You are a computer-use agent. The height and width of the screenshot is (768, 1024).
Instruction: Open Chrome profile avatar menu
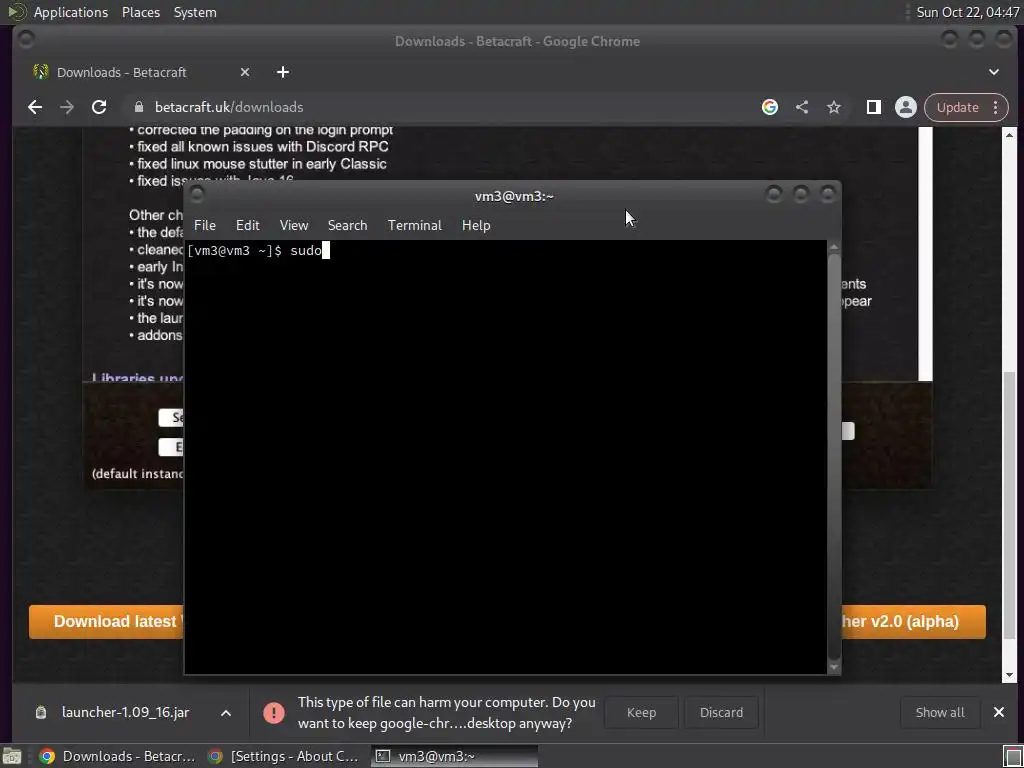coord(906,107)
